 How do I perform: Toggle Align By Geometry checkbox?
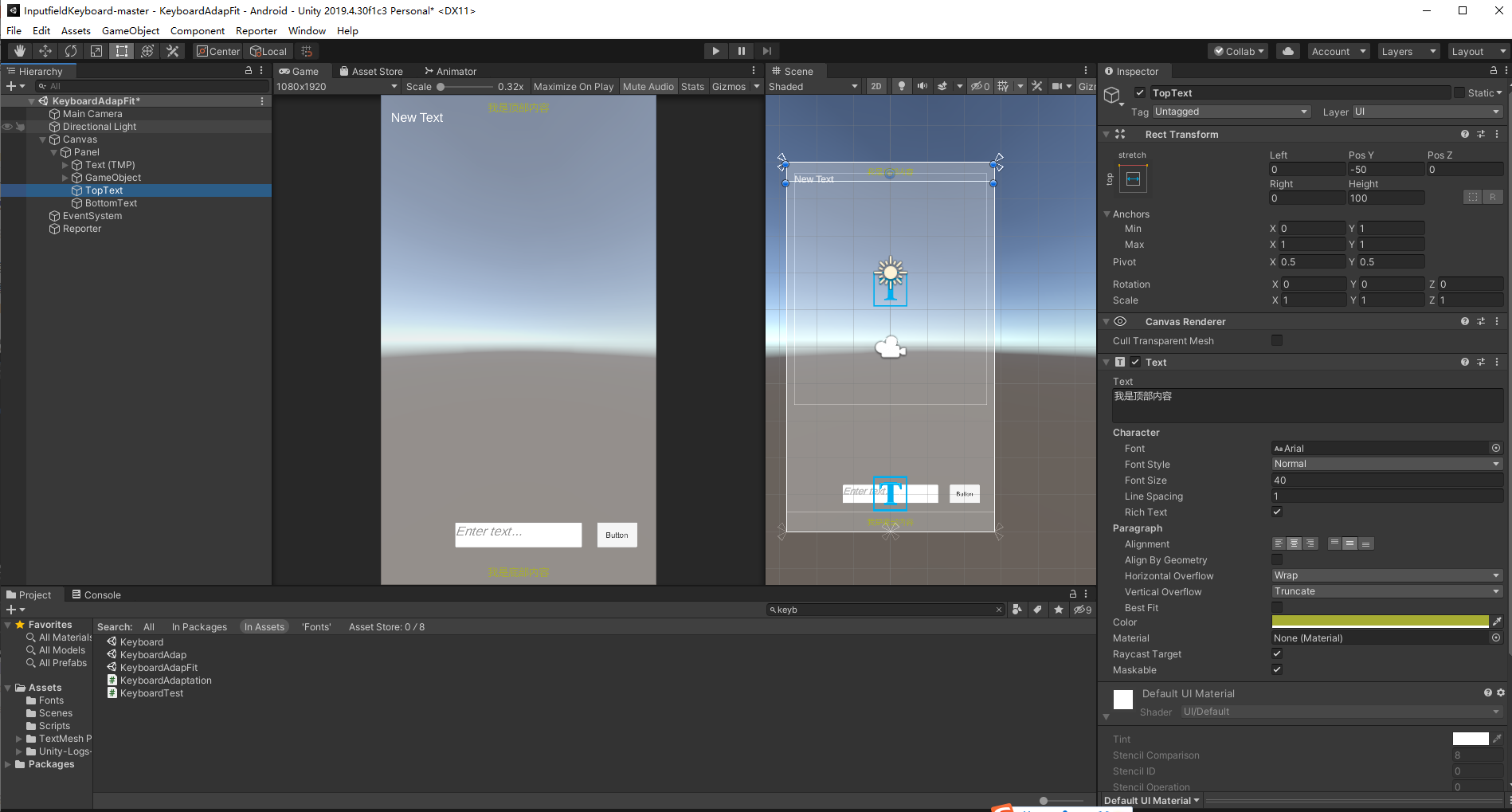(1277, 559)
